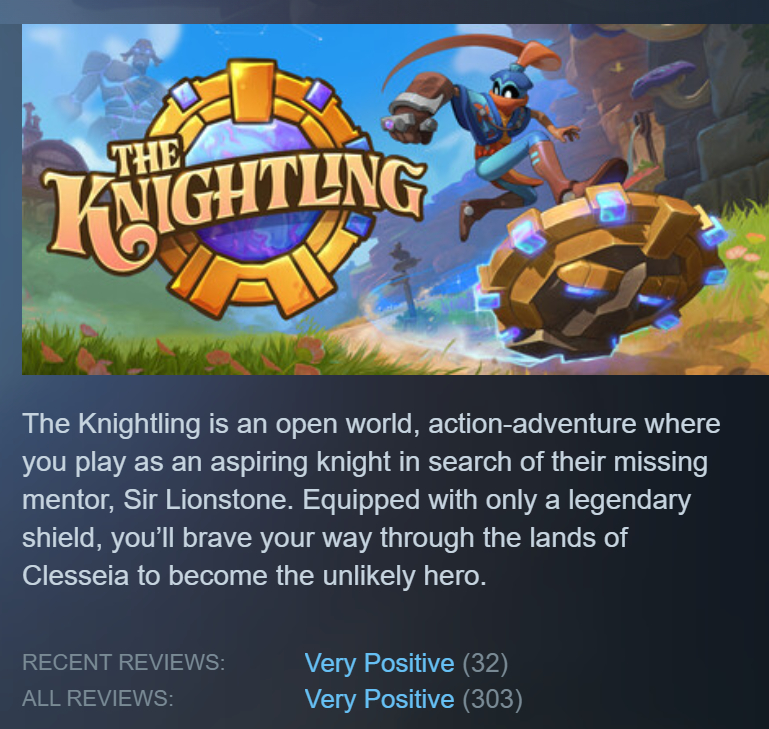Click the recent review count (32)
The image size is (769, 729).
click(x=485, y=663)
